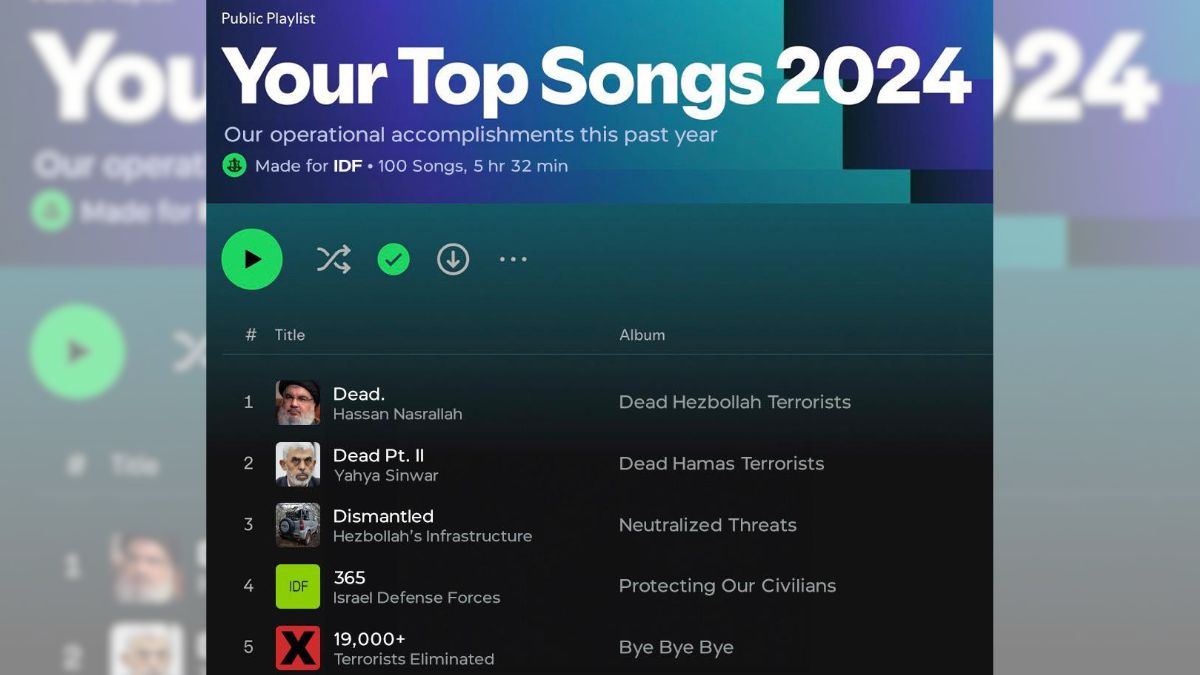
Task: Open album Protecting Our Civilians
Action: [x=727, y=586]
